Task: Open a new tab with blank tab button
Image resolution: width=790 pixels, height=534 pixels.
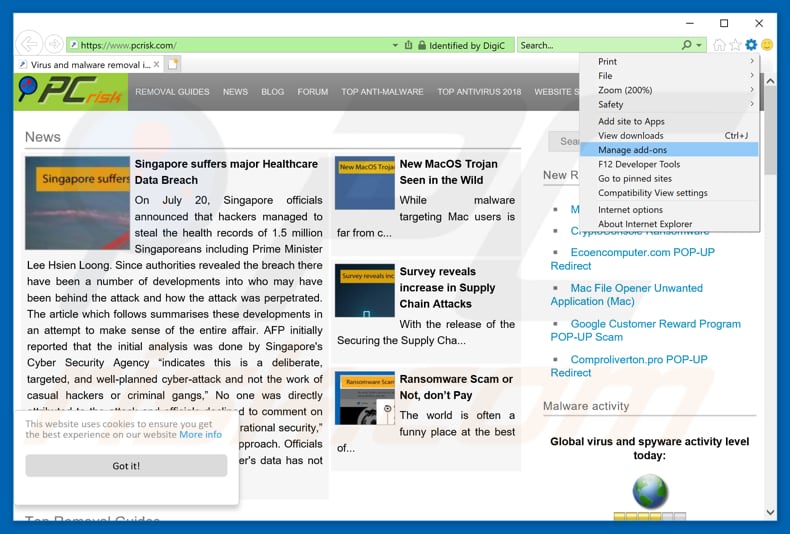Action: 173,64
